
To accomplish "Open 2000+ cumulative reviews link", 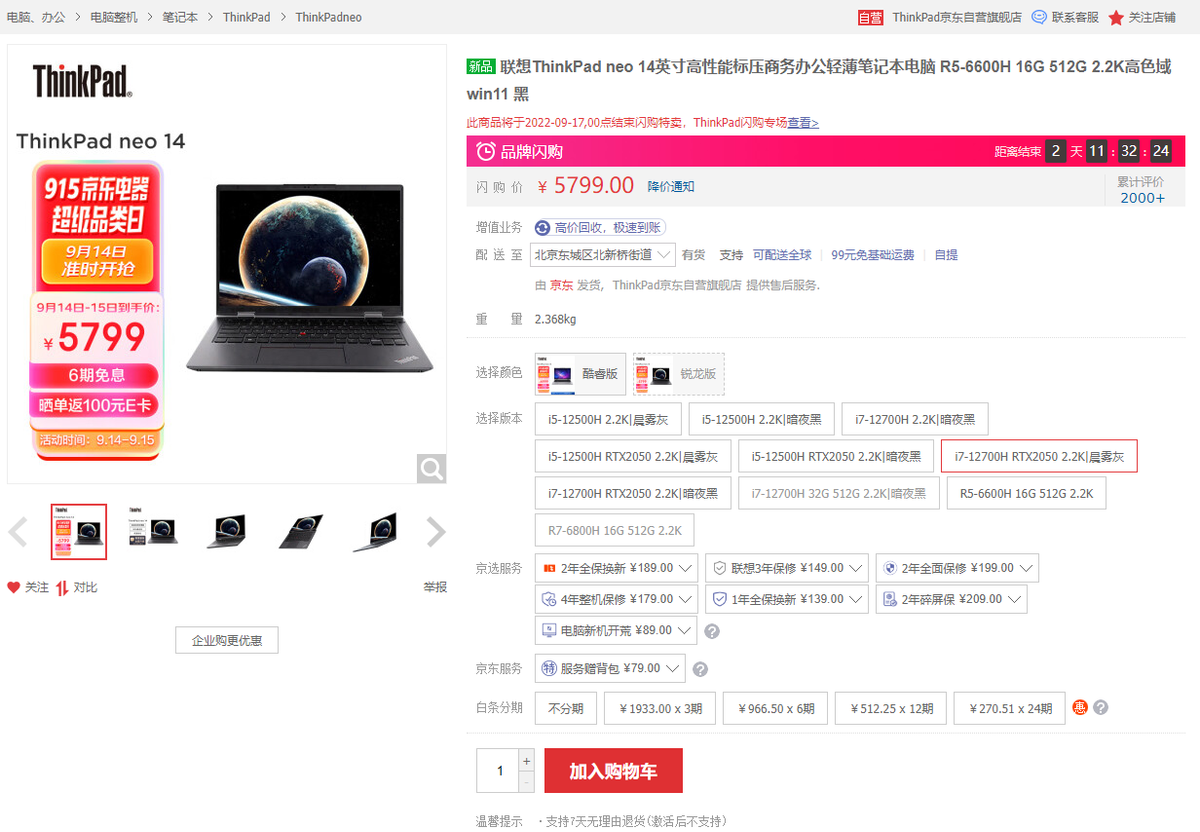I will [x=1142, y=198].
